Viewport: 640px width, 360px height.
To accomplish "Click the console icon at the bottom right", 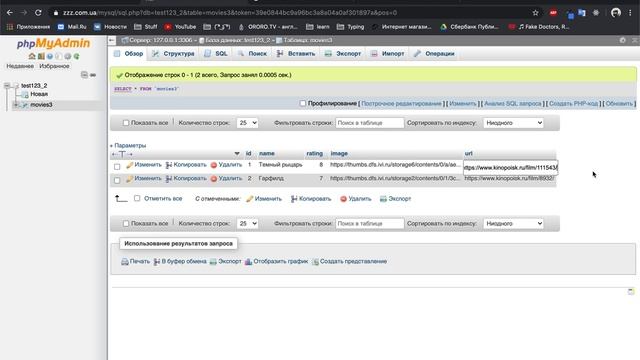I will tap(631, 291).
